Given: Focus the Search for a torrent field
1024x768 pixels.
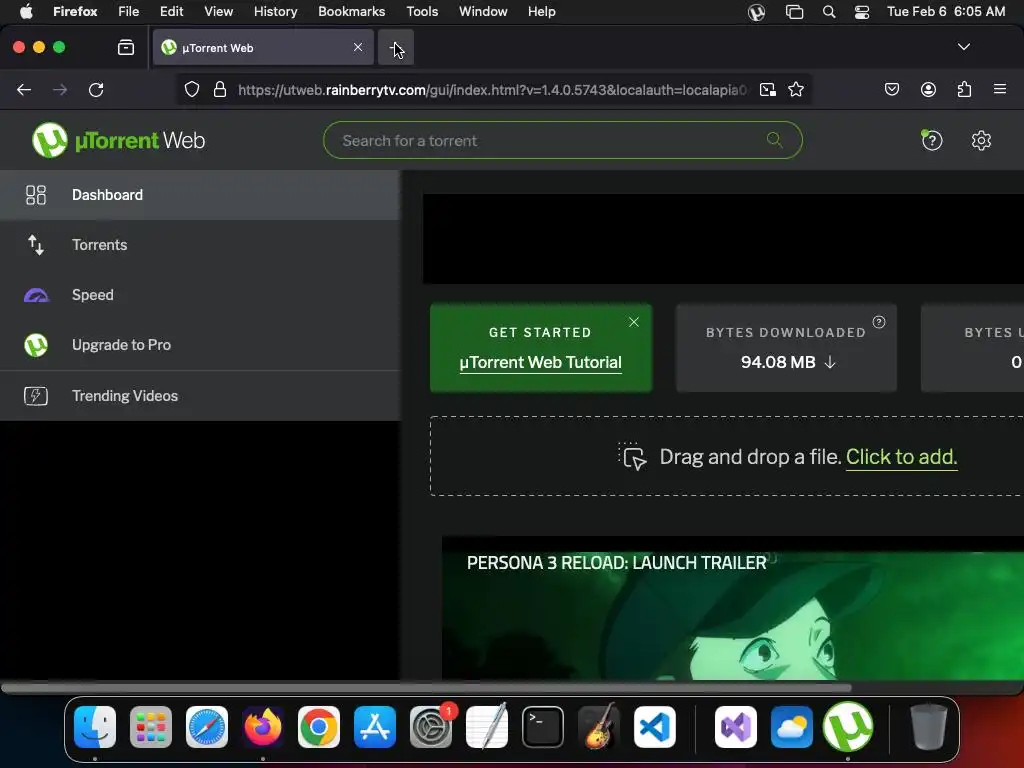Looking at the screenshot, I should [562, 140].
